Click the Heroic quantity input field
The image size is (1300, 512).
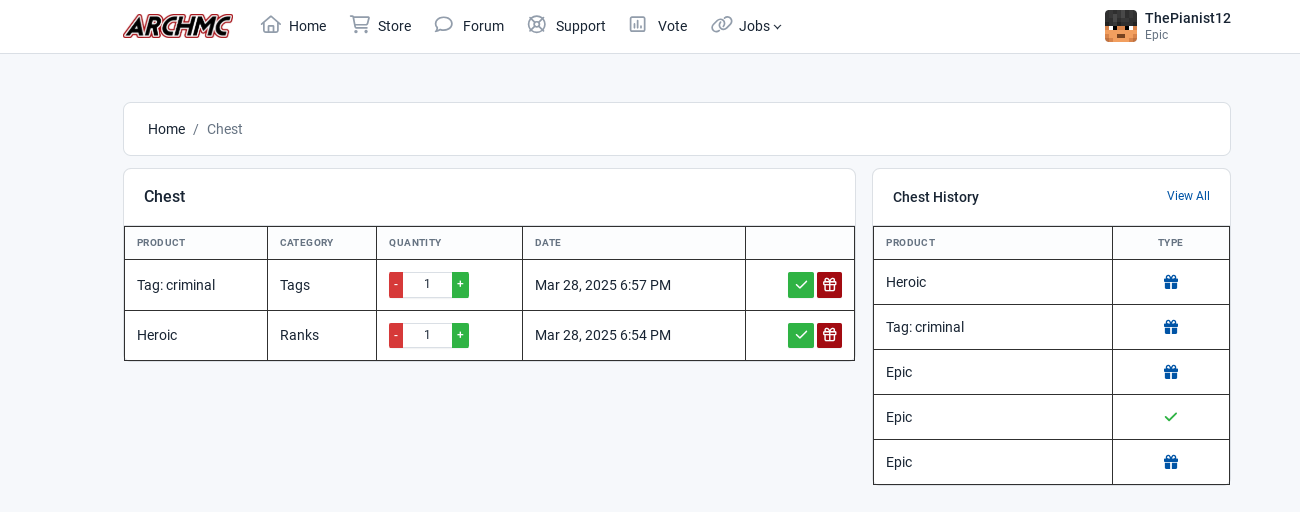(427, 335)
